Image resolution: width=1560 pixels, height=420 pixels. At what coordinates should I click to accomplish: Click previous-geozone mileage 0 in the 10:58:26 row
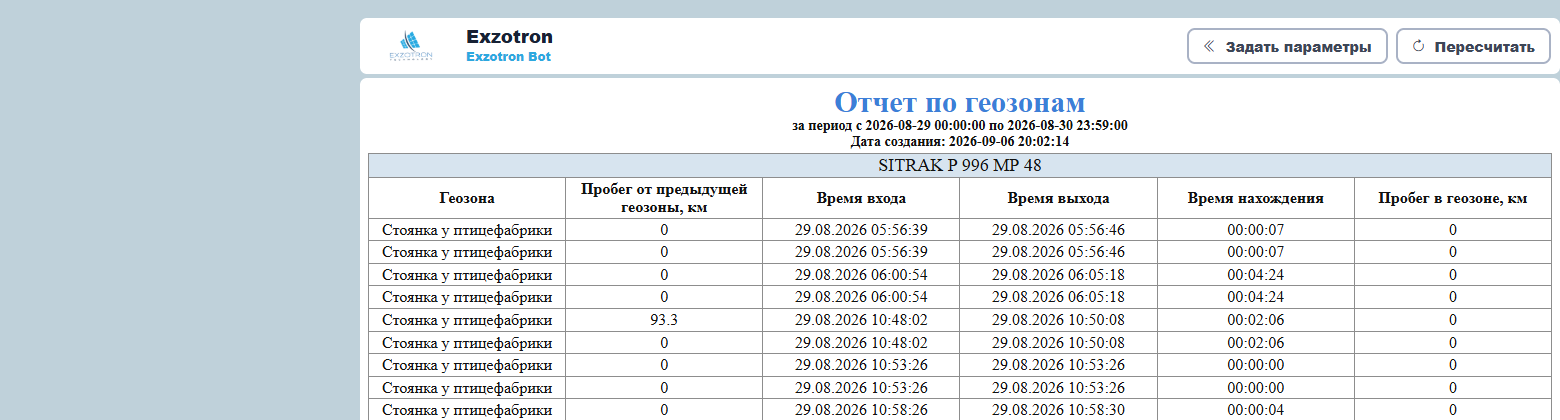[664, 410]
